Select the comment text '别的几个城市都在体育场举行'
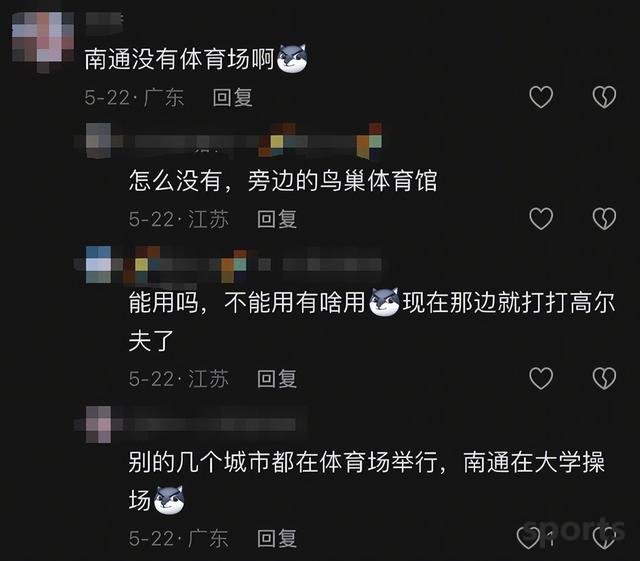640x561 pixels. tap(283, 463)
